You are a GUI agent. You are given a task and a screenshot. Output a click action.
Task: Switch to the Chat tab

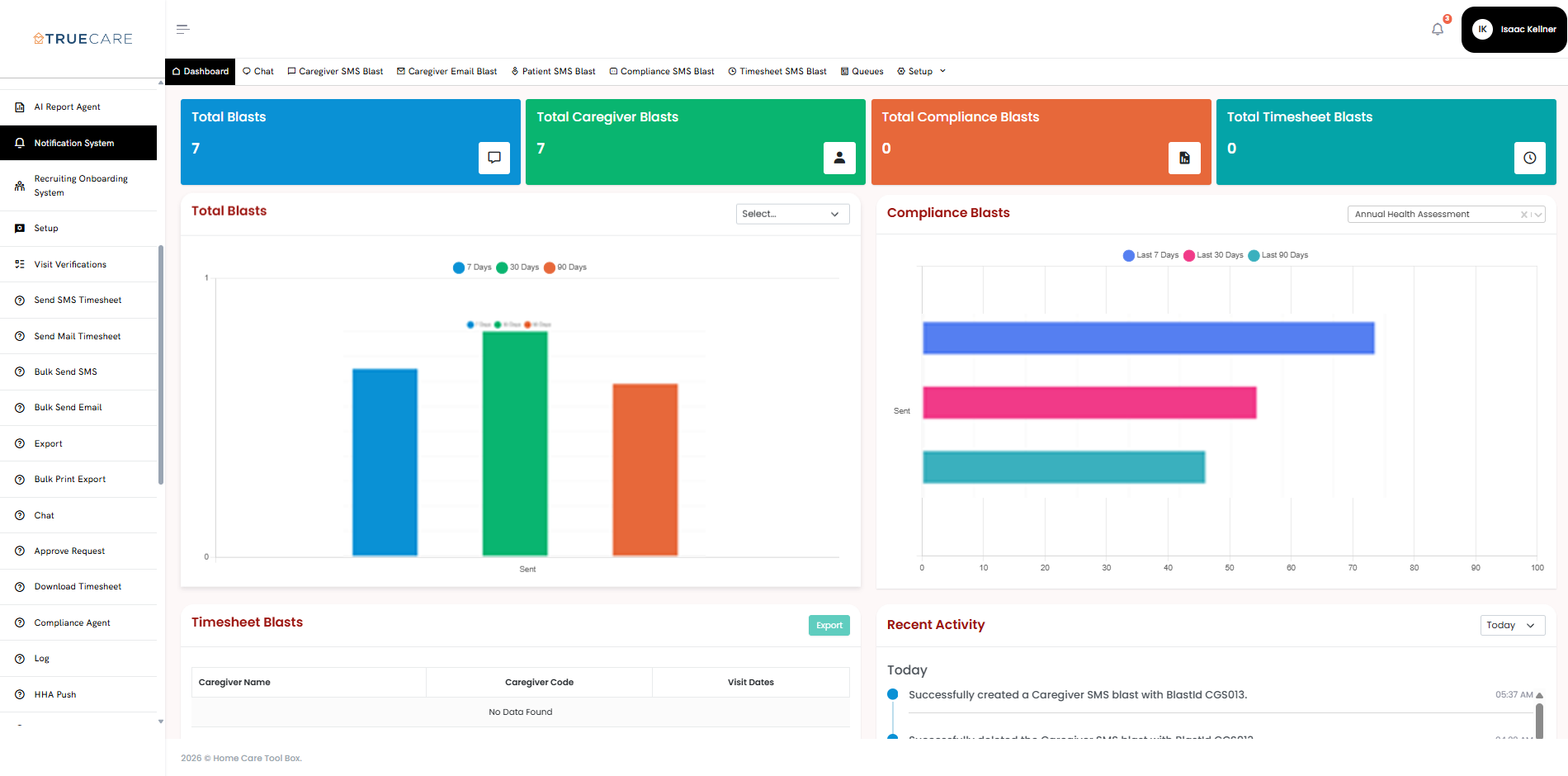tap(258, 72)
